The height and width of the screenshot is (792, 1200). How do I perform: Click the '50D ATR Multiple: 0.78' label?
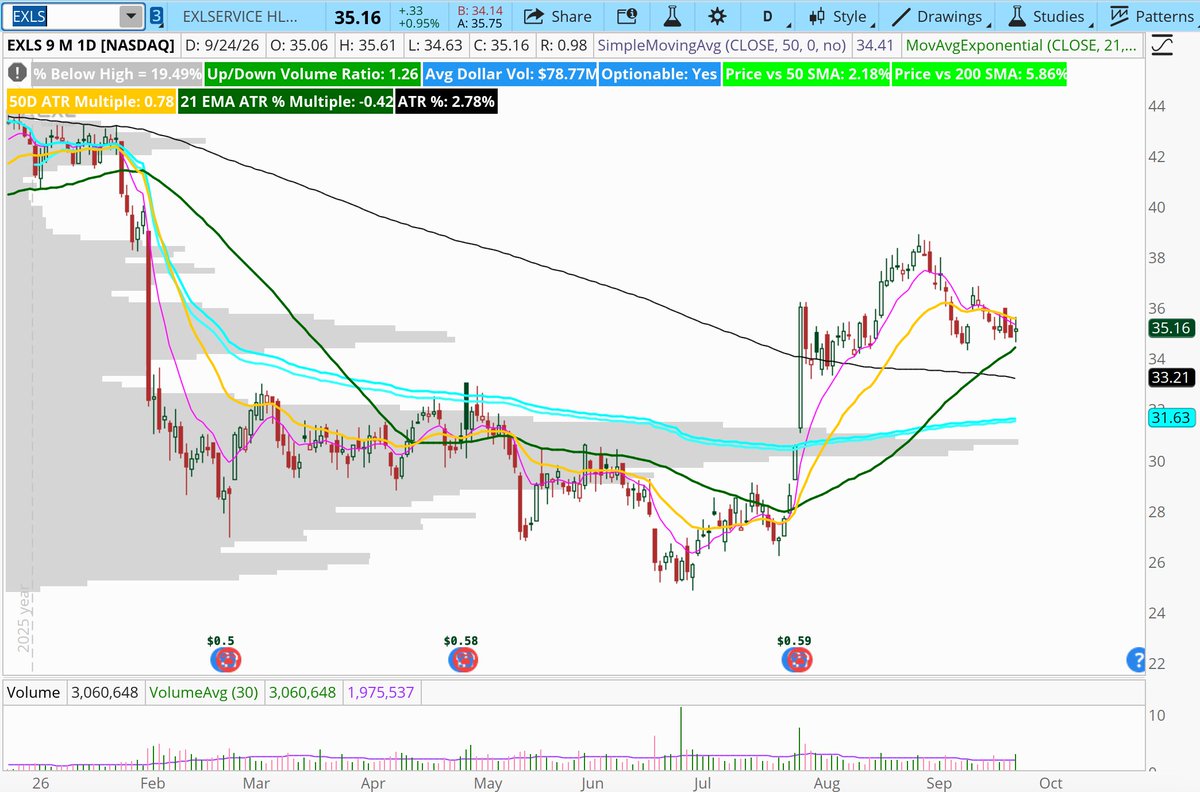pos(91,101)
